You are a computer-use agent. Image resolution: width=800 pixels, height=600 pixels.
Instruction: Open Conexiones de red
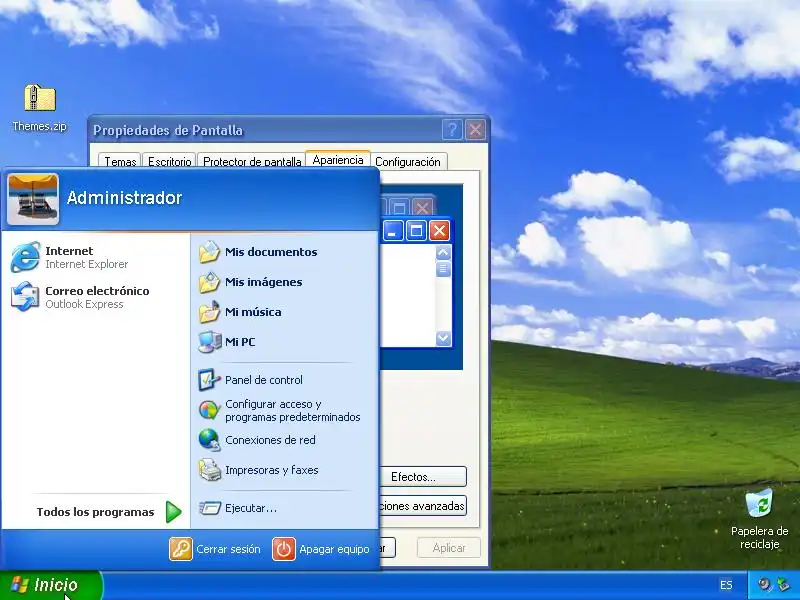point(257,440)
